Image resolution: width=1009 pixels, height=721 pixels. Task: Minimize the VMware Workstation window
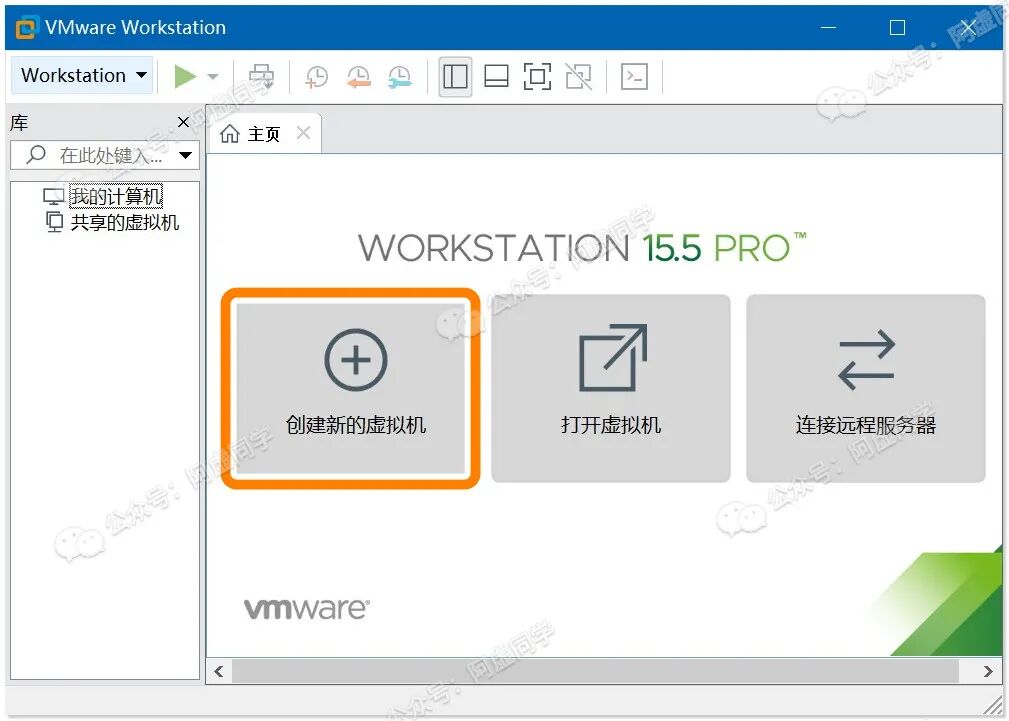[x=829, y=28]
